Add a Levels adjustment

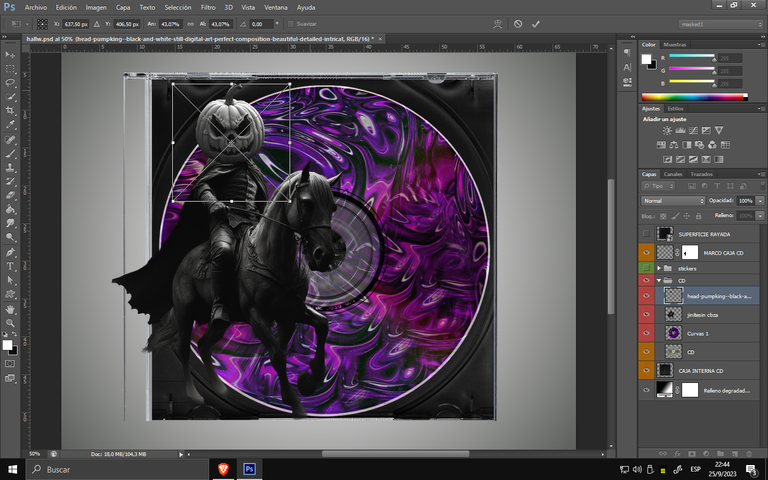[680, 130]
